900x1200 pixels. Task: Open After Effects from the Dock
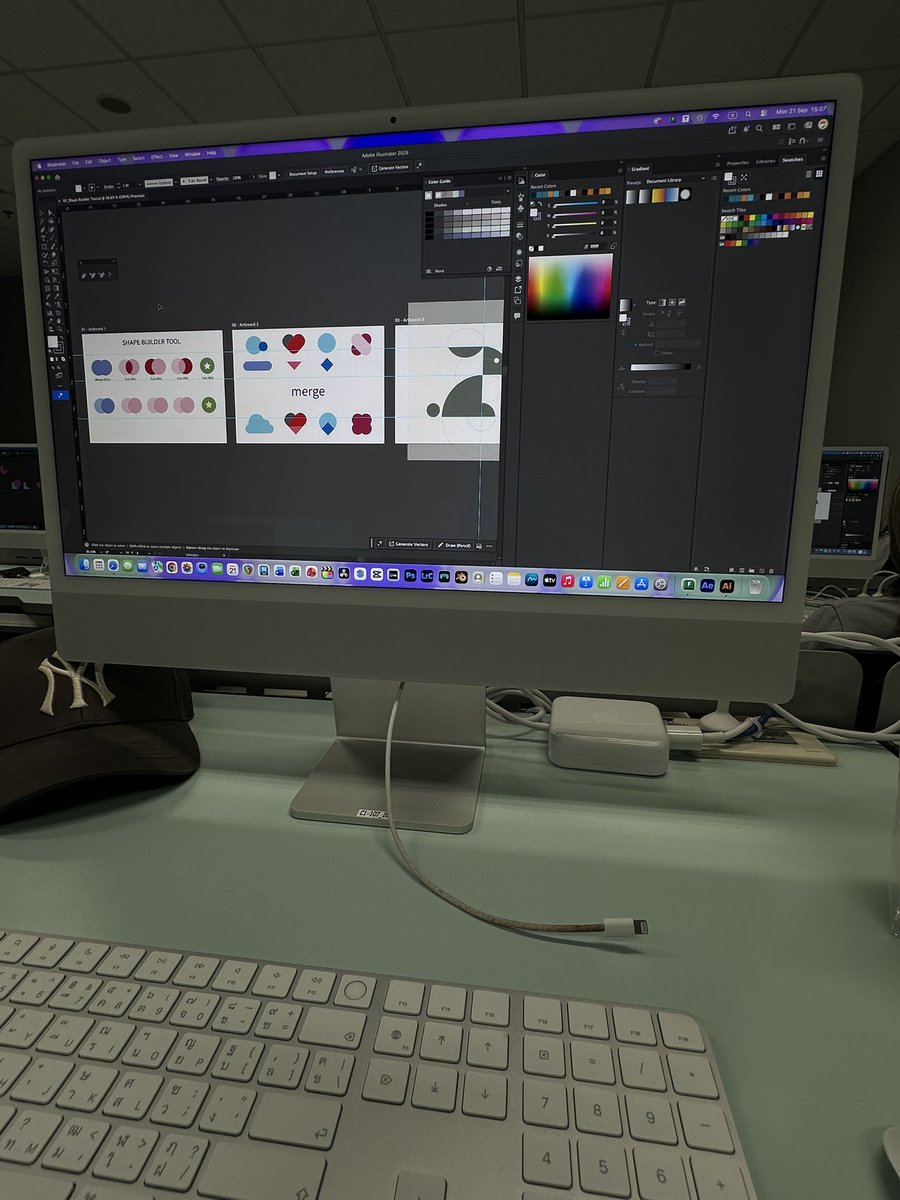(x=707, y=585)
